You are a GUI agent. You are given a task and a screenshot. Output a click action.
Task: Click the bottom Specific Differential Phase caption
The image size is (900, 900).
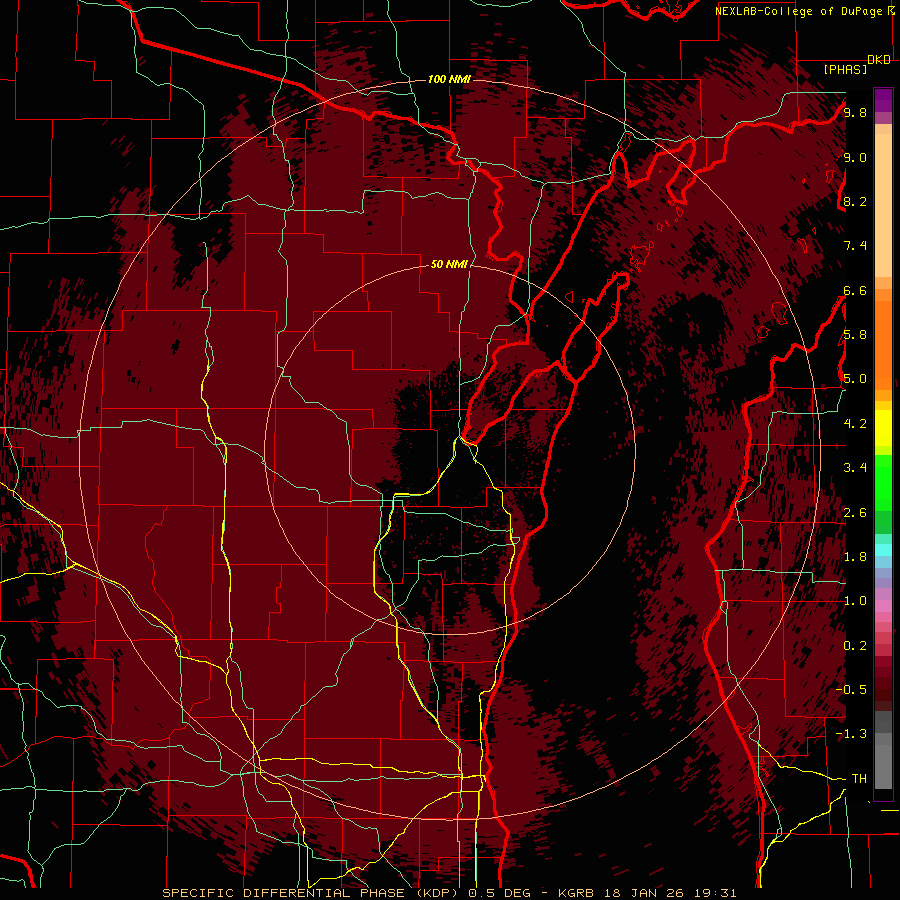pyautogui.click(x=449, y=893)
